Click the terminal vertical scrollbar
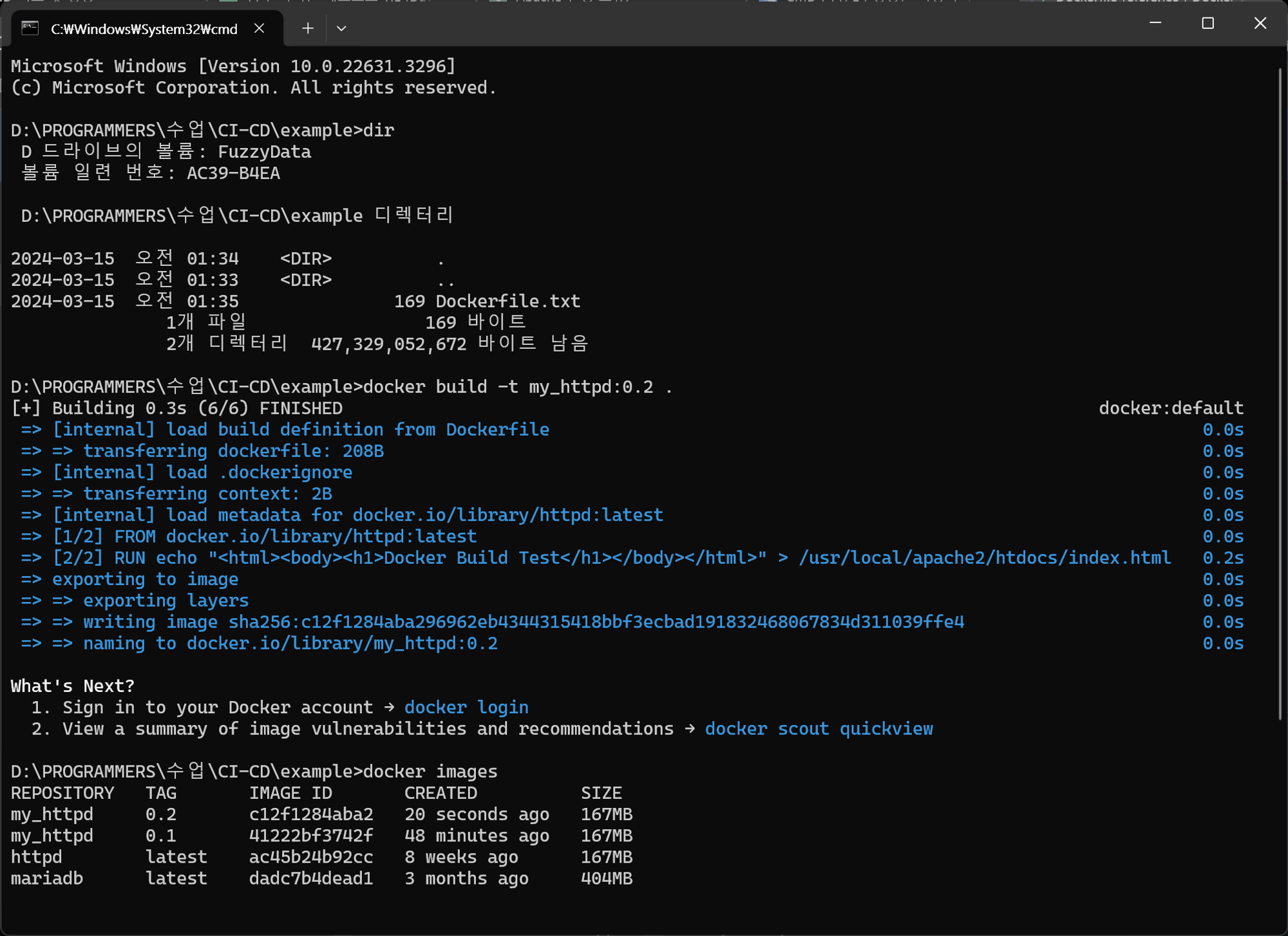This screenshot has height=936, width=1288. coord(1280,393)
